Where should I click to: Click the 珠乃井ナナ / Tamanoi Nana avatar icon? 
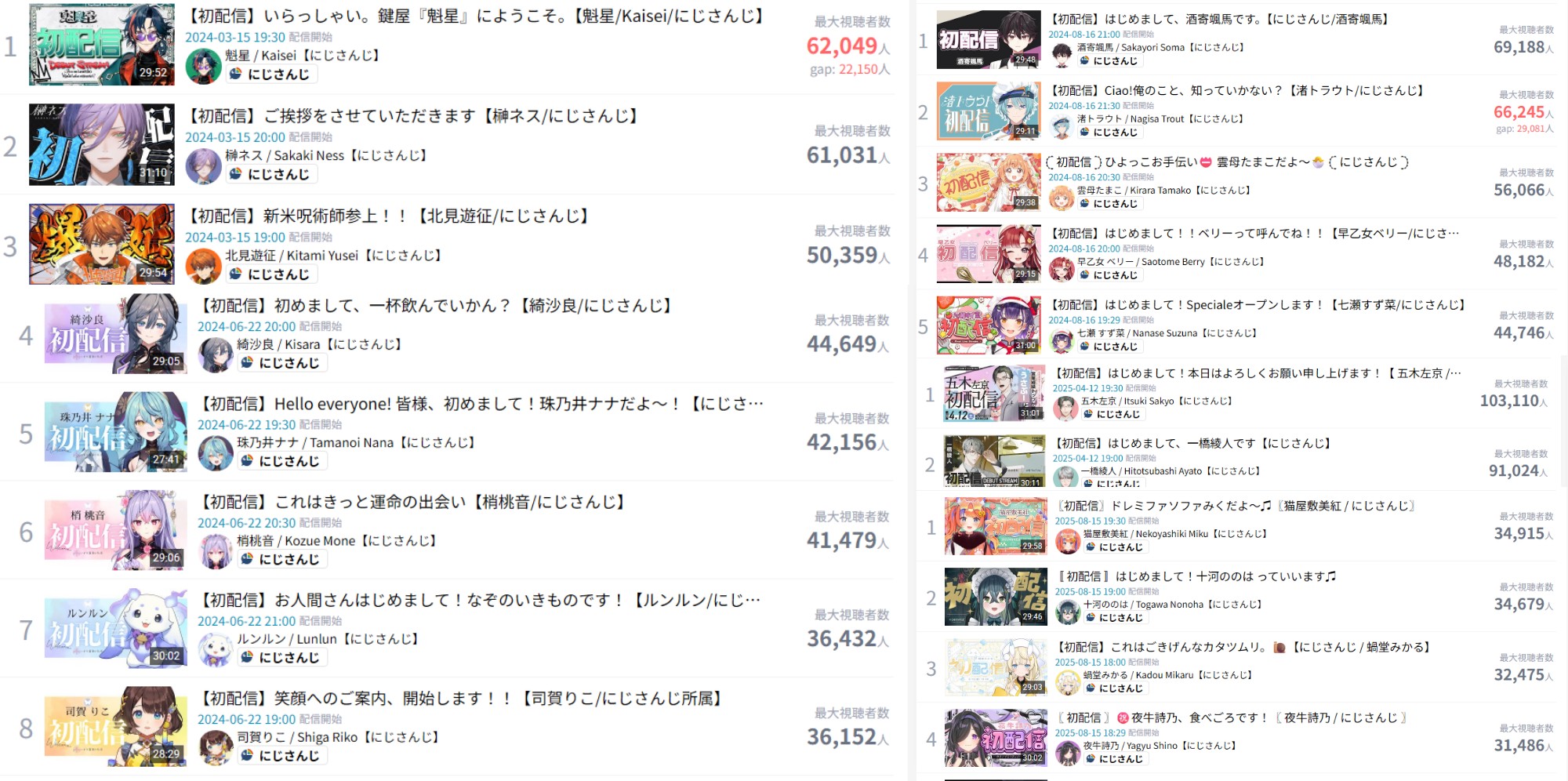tap(216, 453)
